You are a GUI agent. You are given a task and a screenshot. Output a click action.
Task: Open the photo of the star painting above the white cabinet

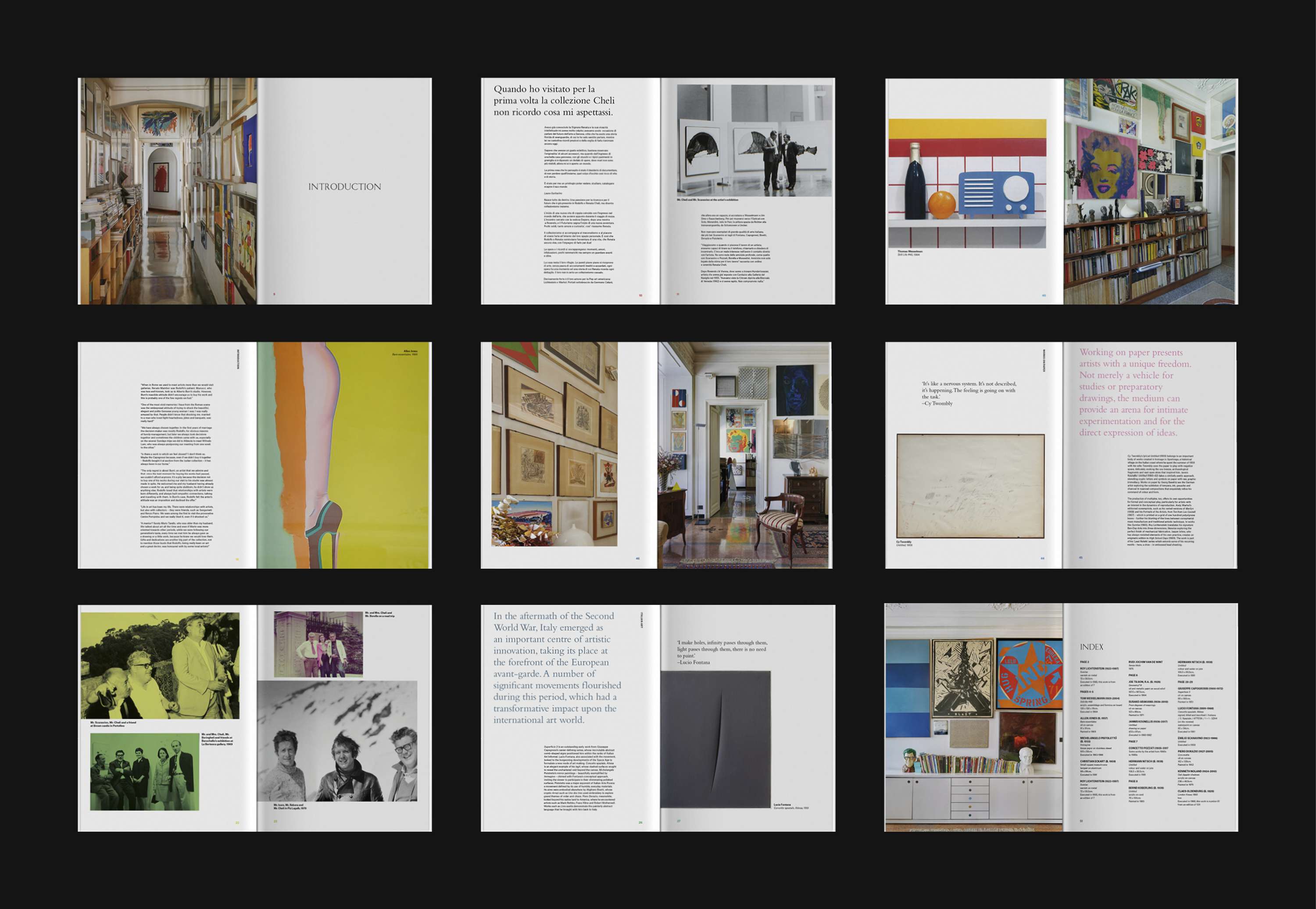pos(974,718)
